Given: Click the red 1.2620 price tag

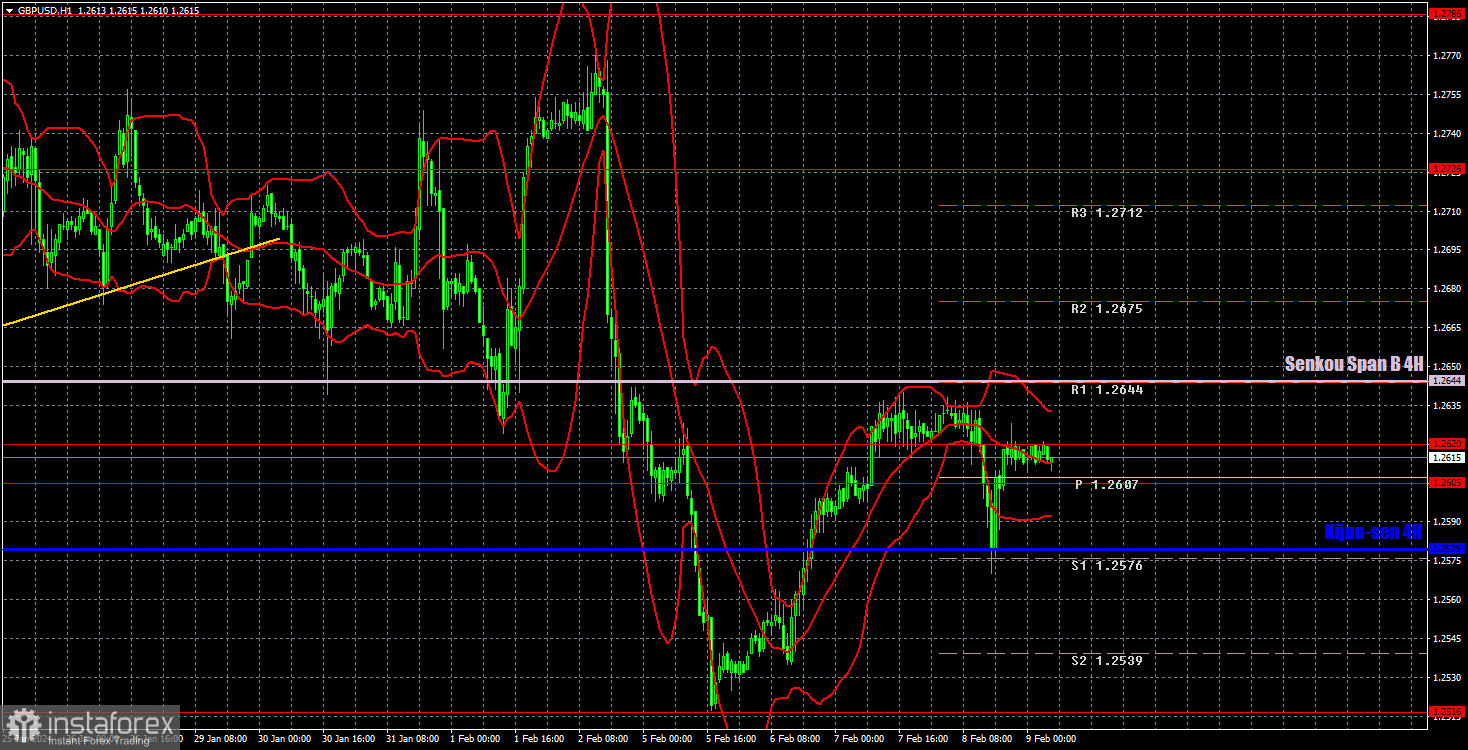Looking at the screenshot, I should 1447,443.
